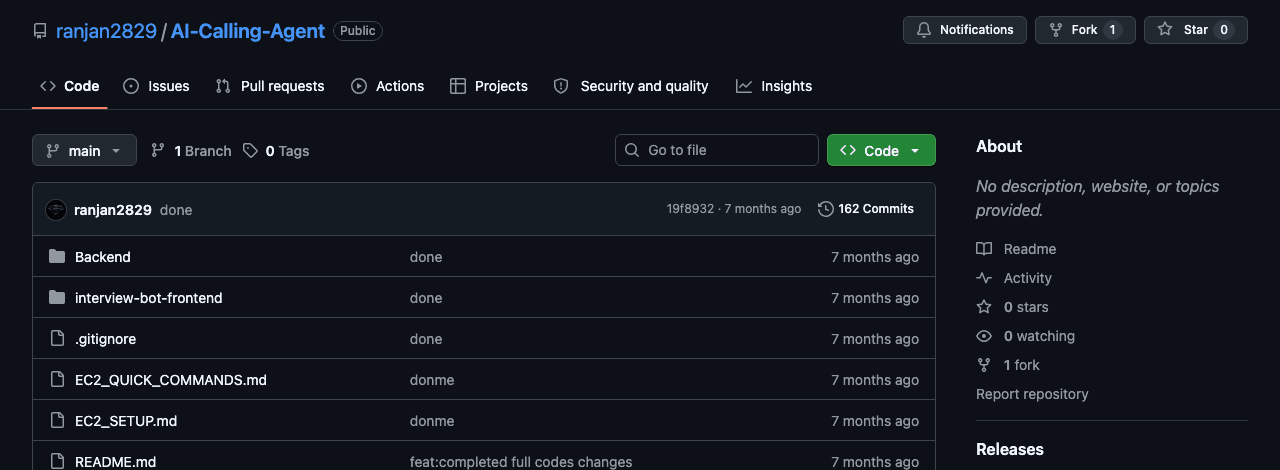Click the folder icon for Backend
This screenshot has width=1280, height=470.
pos(57,257)
